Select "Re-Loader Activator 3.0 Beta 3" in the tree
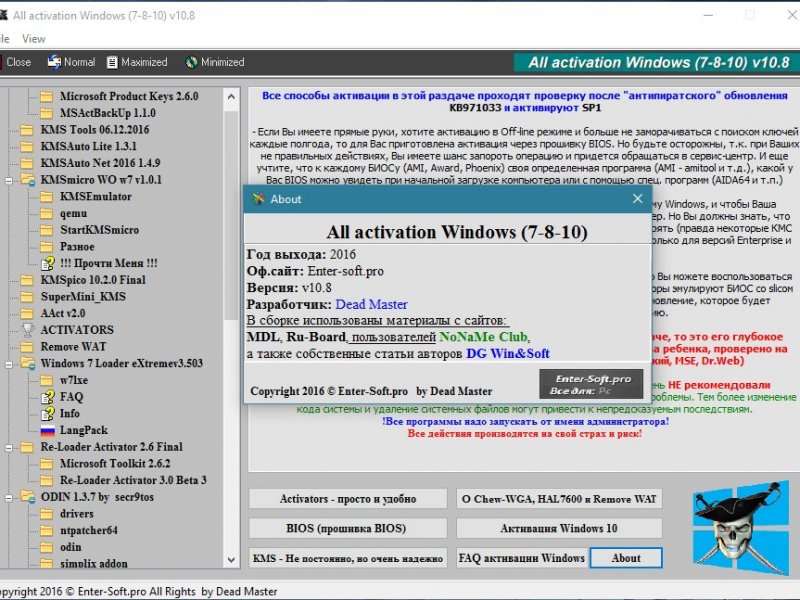This screenshot has width=800, height=600. point(133,481)
